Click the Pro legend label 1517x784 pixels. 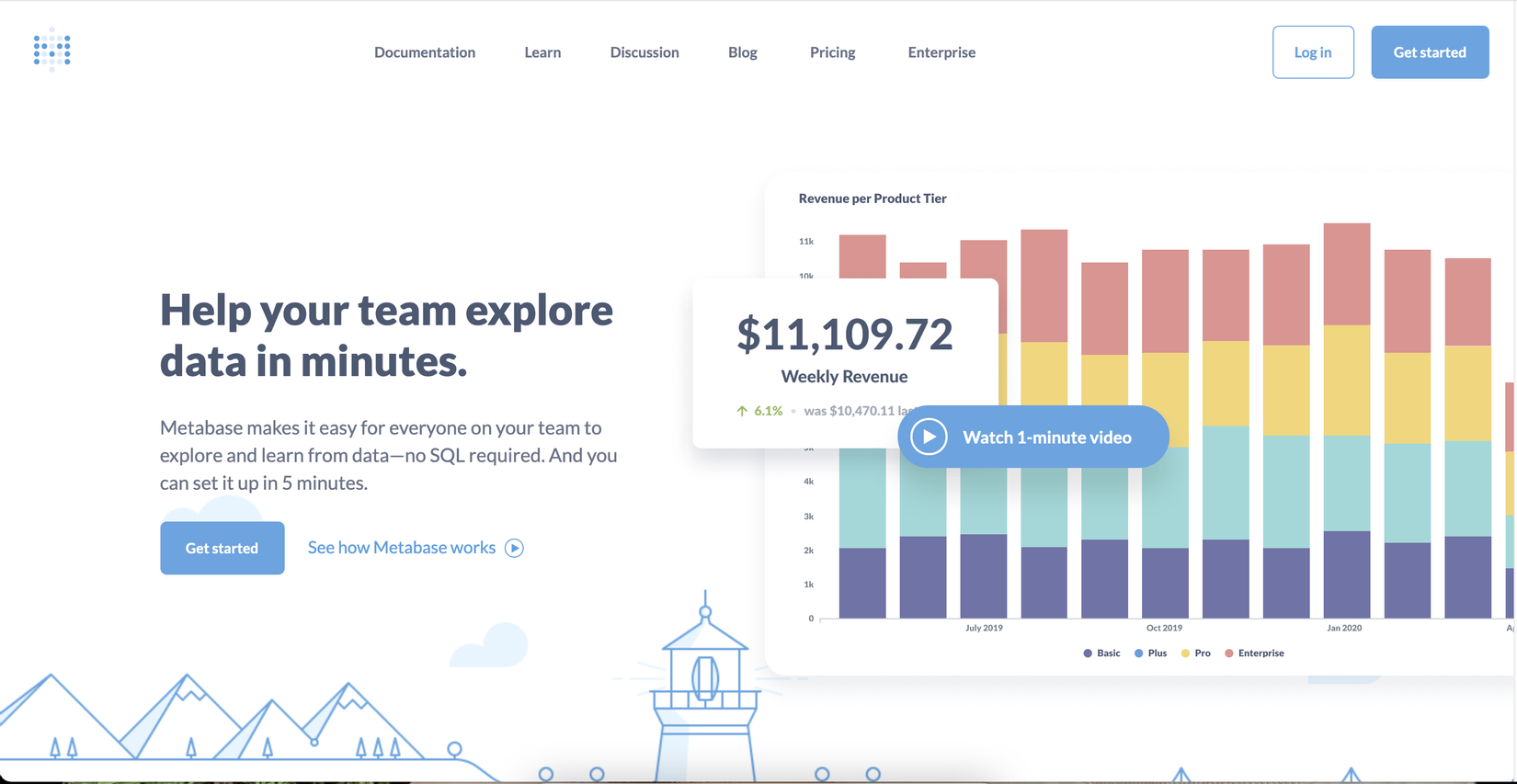(1203, 653)
